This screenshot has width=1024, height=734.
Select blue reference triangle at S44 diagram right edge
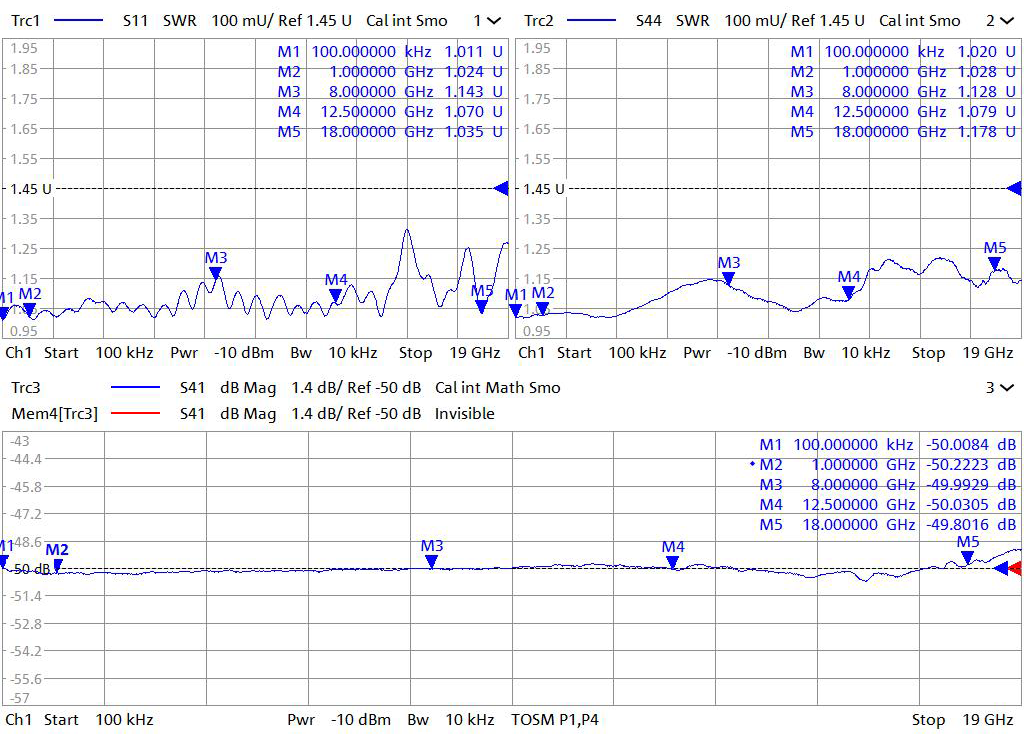[x=1013, y=188]
